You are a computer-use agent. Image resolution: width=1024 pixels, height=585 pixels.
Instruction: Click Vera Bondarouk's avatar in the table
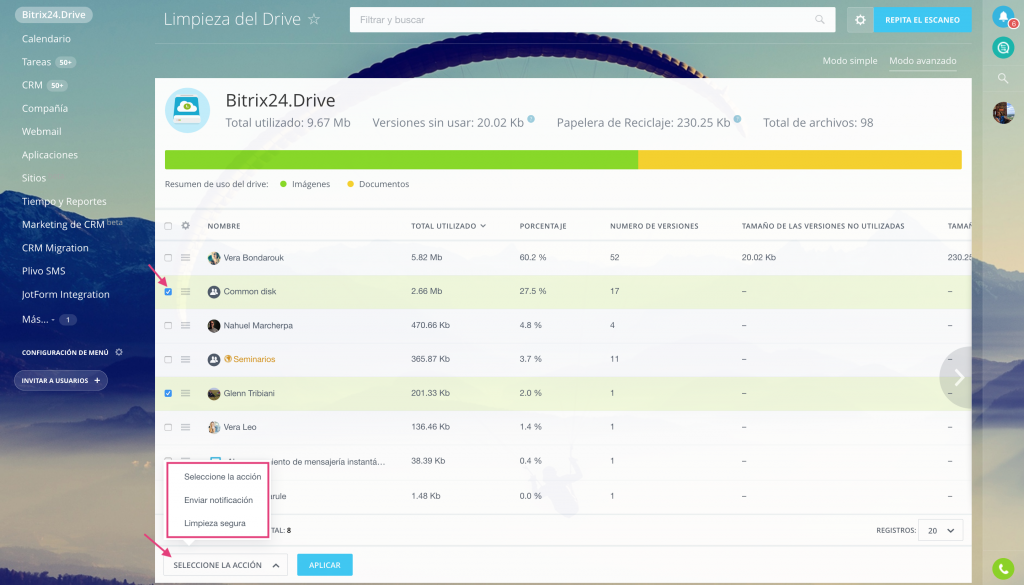[214, 258]
